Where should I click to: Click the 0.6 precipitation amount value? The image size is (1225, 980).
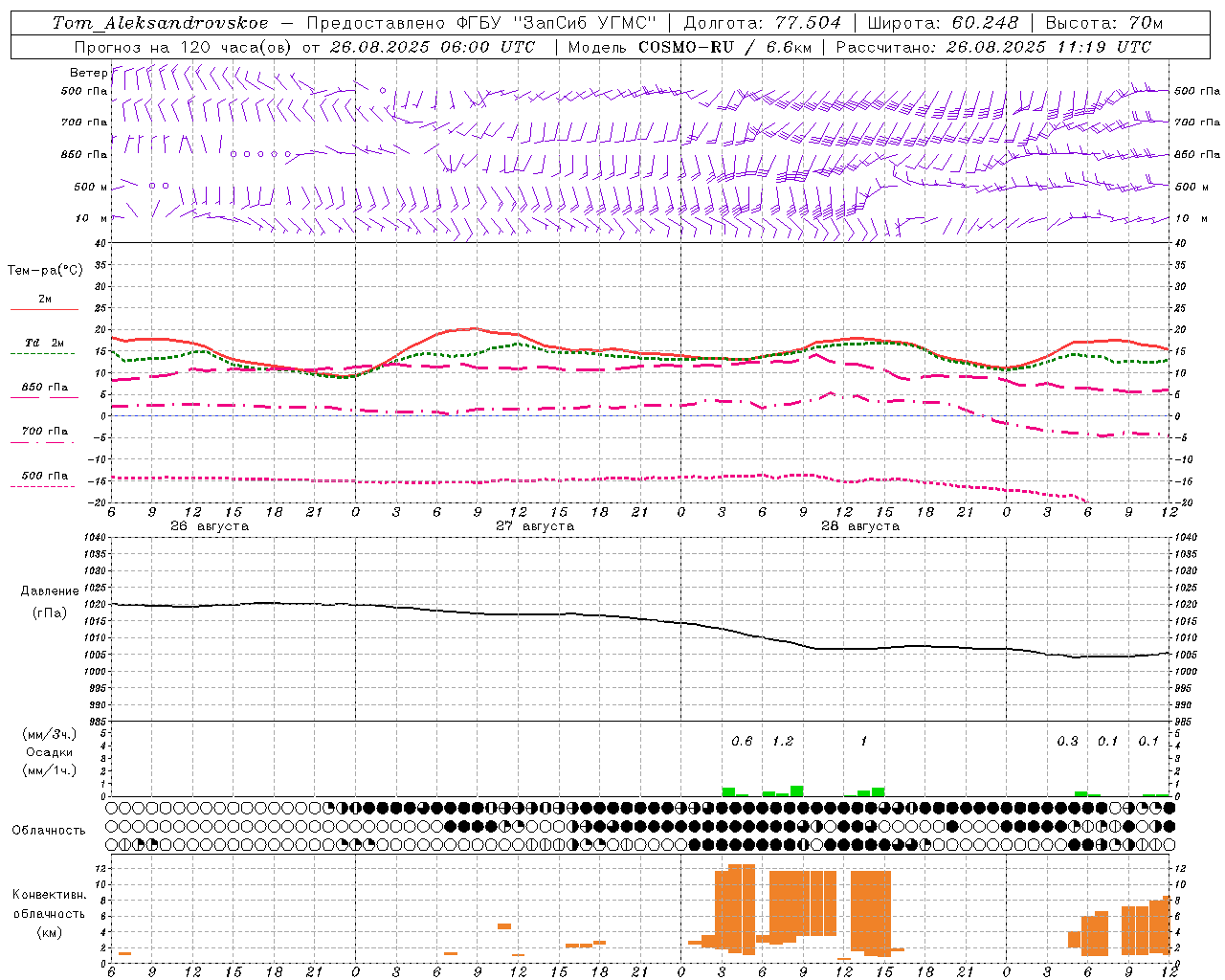742,741
